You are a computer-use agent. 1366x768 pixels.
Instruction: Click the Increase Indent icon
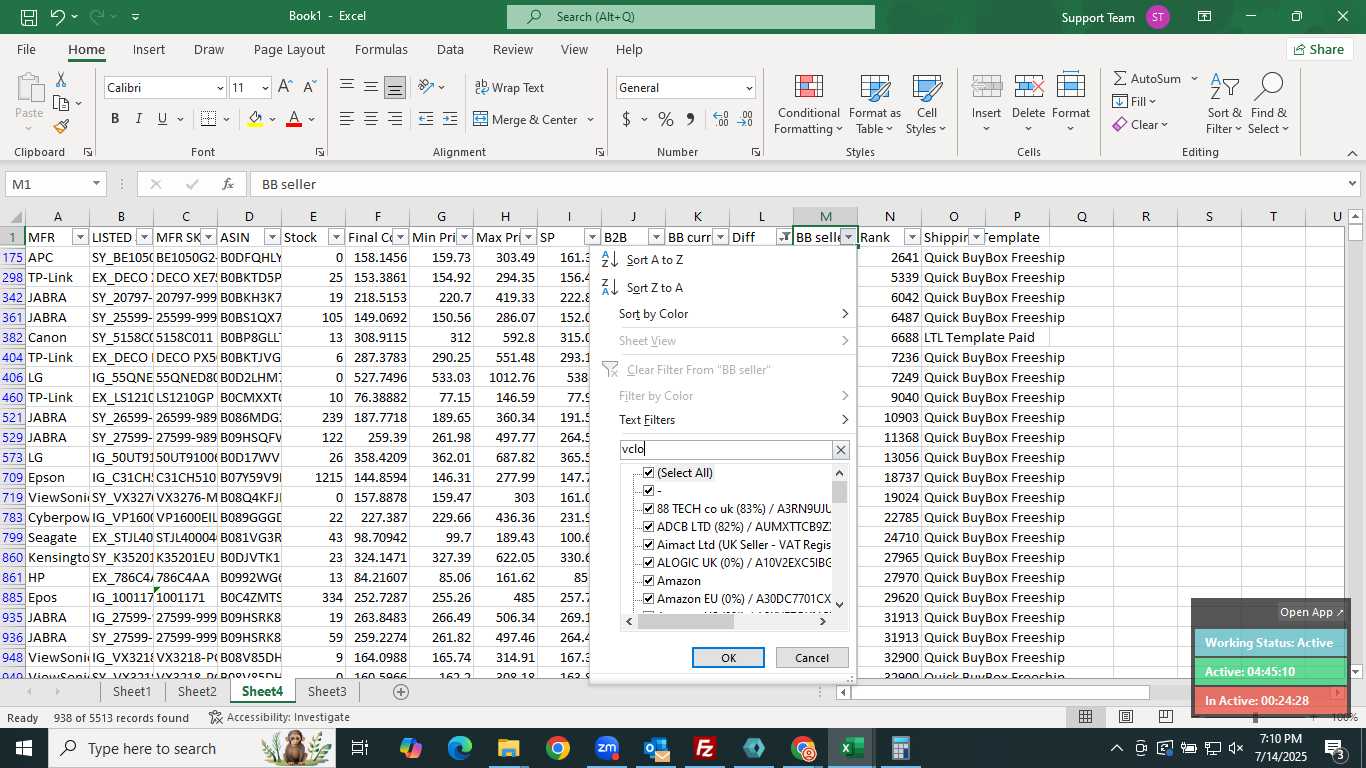point(450,119)
